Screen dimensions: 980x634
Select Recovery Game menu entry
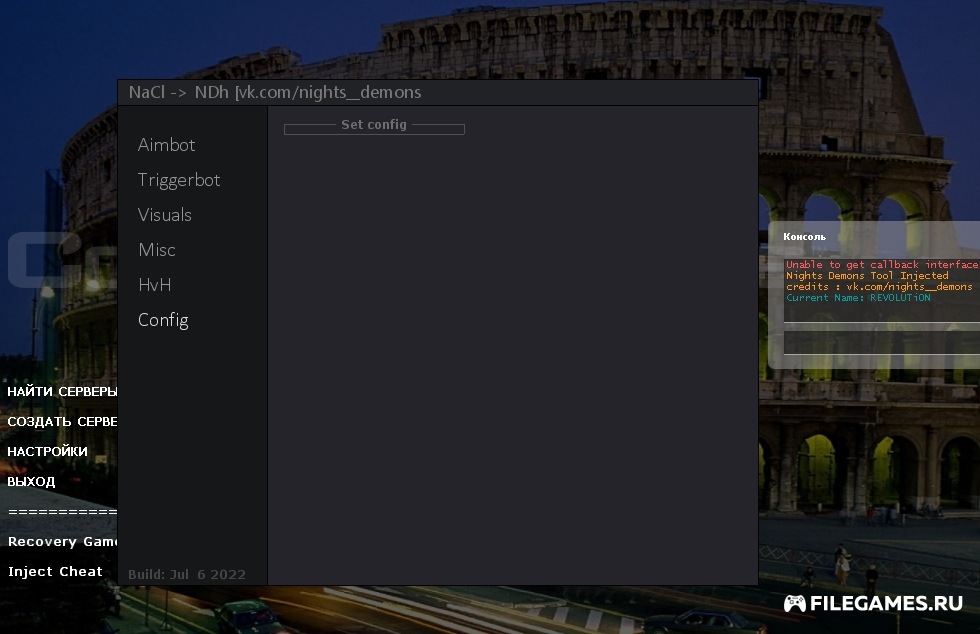(62, 541)
